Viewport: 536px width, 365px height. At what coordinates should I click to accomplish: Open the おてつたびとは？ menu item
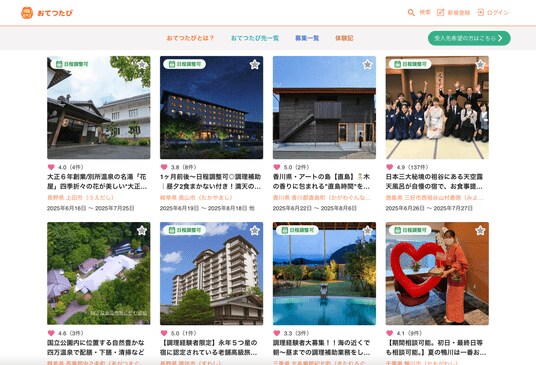coord(190,38)
